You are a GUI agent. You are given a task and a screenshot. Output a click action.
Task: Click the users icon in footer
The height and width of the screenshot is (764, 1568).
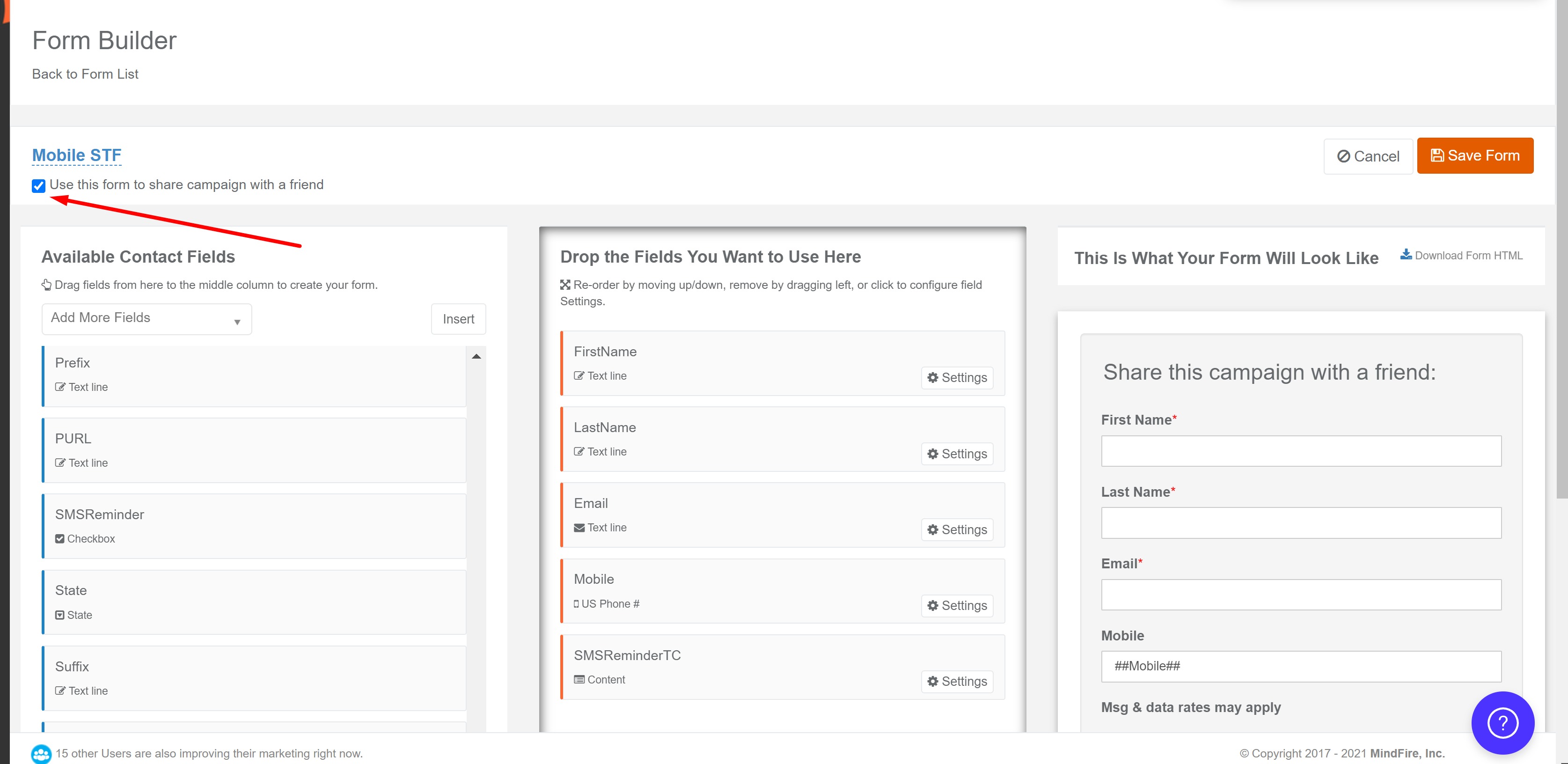point(41,754)
